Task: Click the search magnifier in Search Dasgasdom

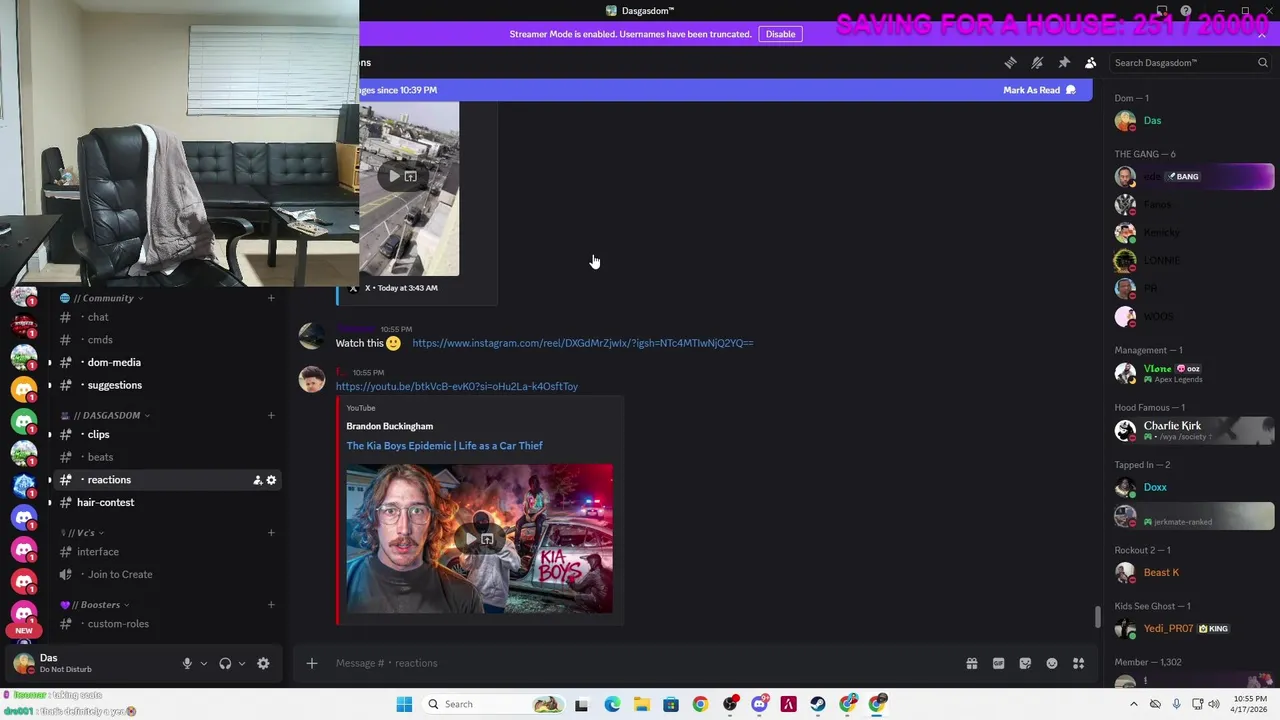Action: pos(1262,63)
